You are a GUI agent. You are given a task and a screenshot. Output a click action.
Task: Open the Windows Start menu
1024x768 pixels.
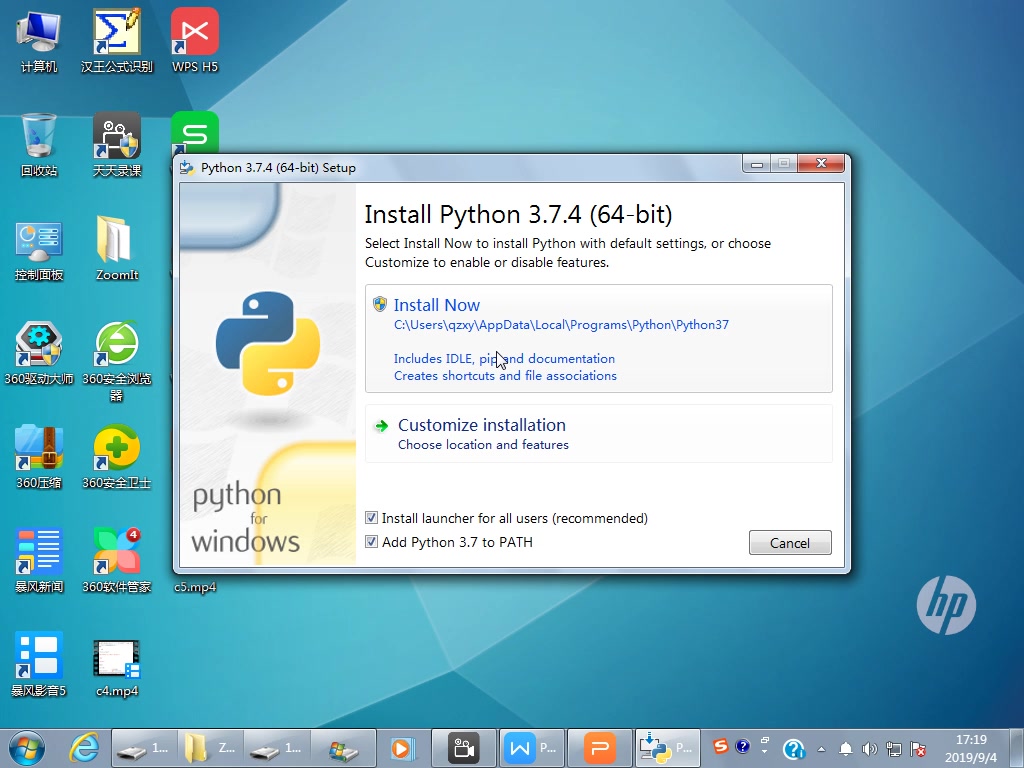(26, 747)
